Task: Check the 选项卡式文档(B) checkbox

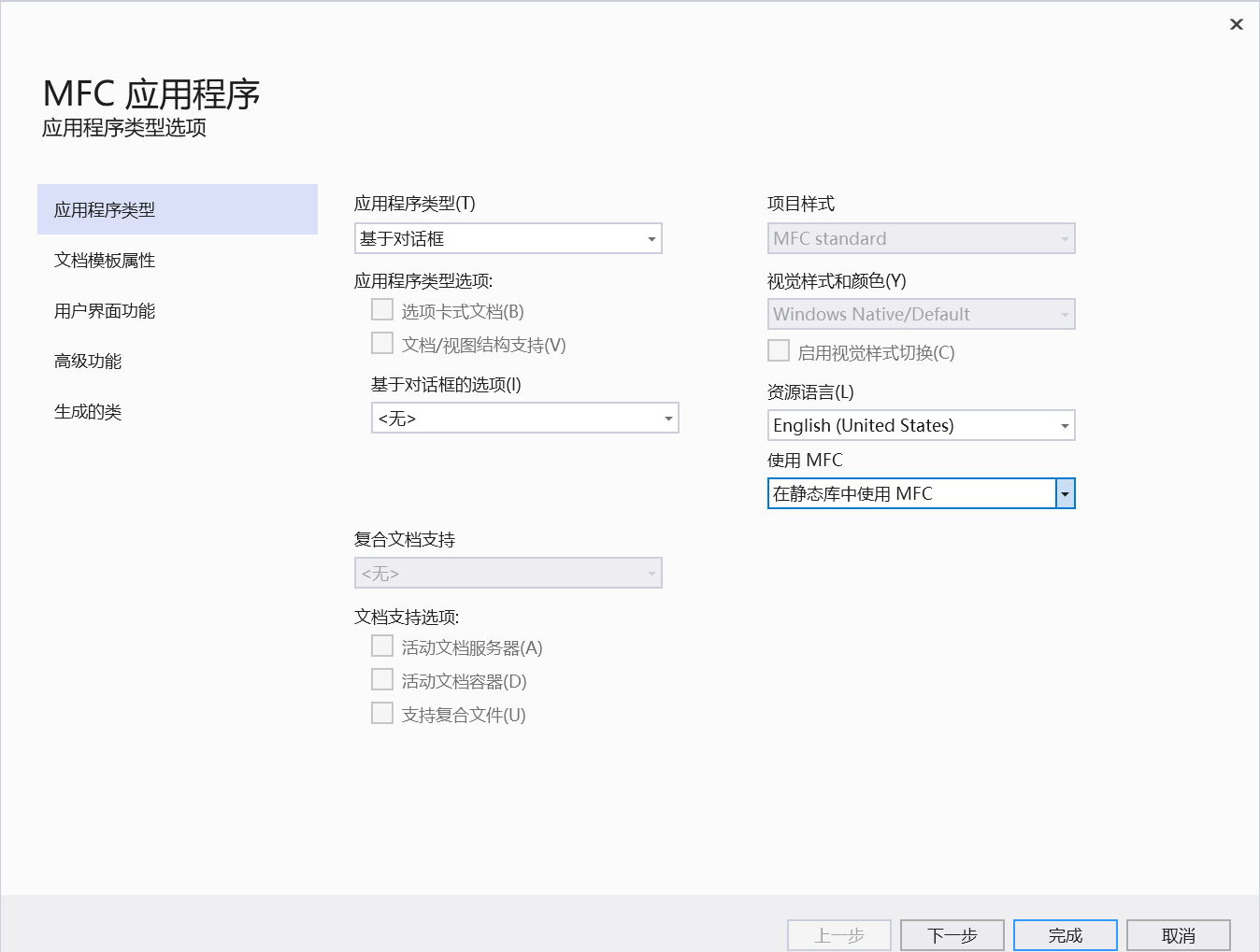Action: point(382,309)
